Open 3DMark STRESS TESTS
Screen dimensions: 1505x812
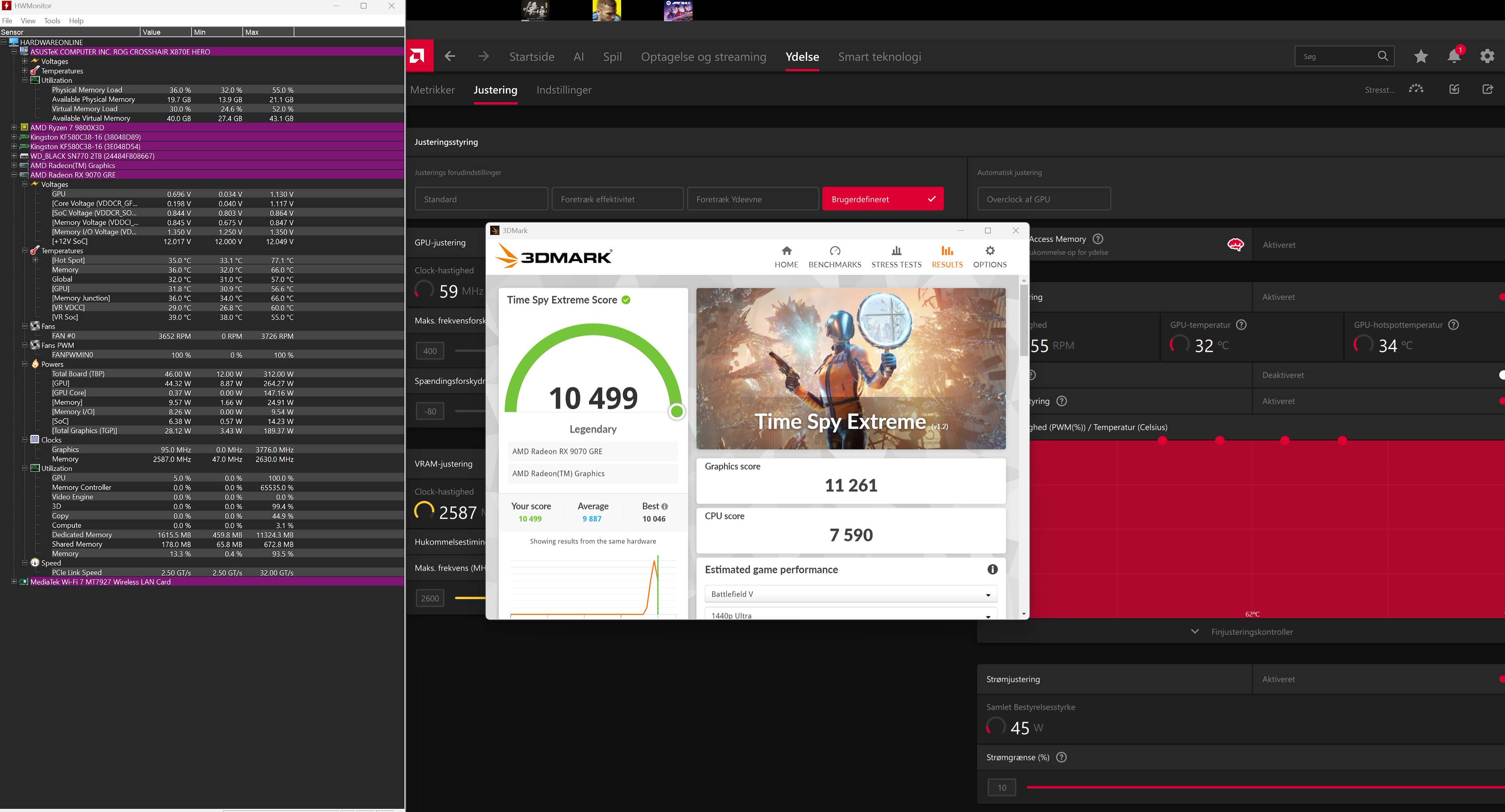[896, 257]
